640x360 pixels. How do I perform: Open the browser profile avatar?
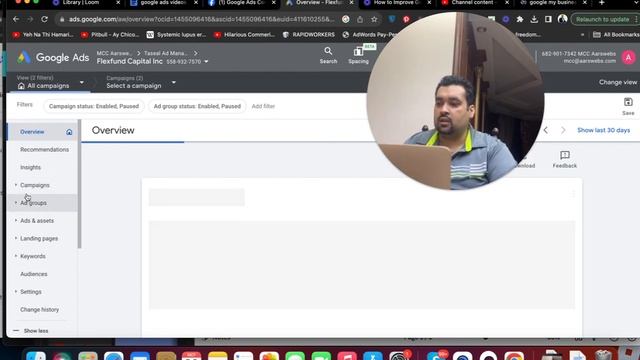point(562,19)
